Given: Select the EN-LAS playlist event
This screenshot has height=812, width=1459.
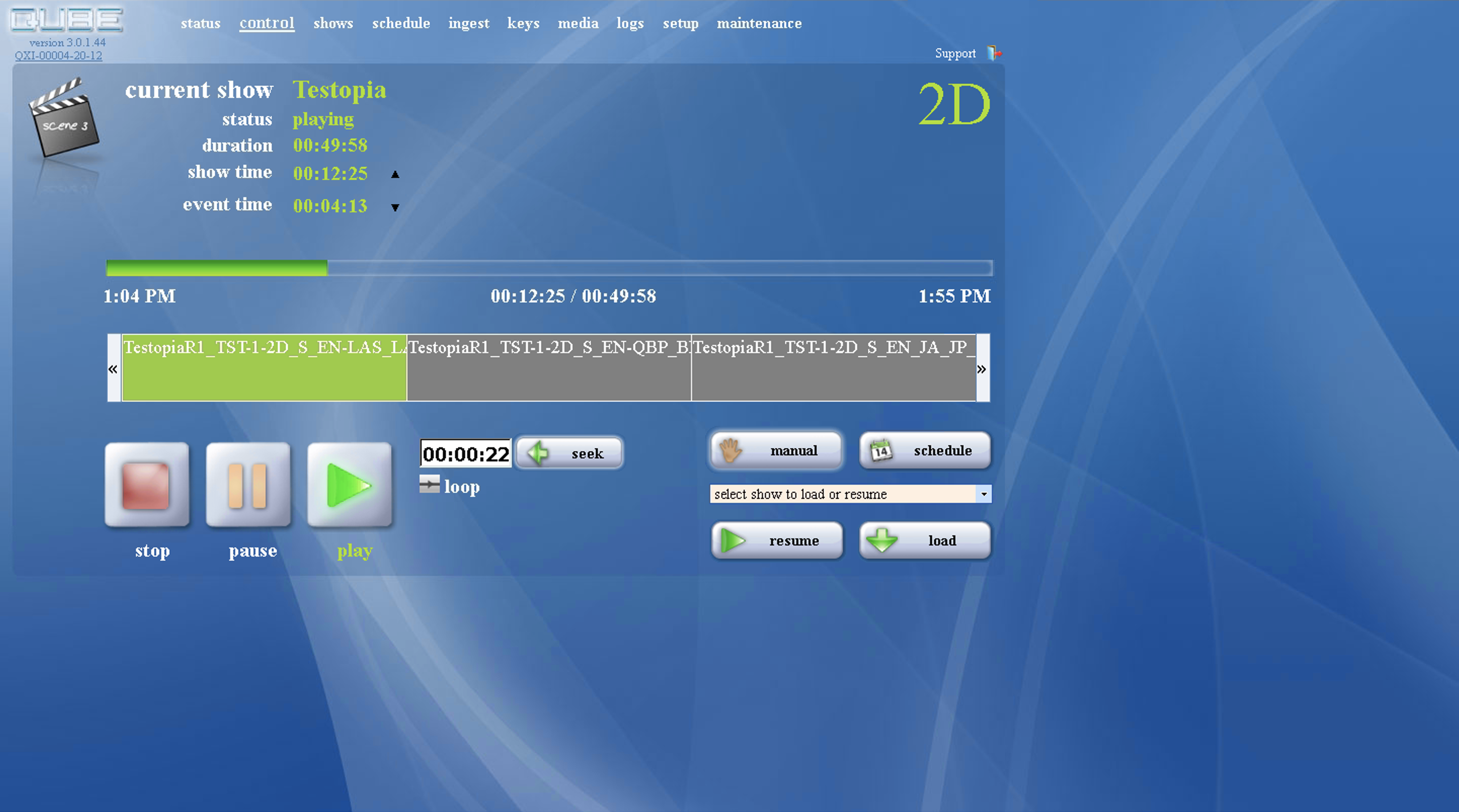Looking at the screenshot, I should point(264,368).
